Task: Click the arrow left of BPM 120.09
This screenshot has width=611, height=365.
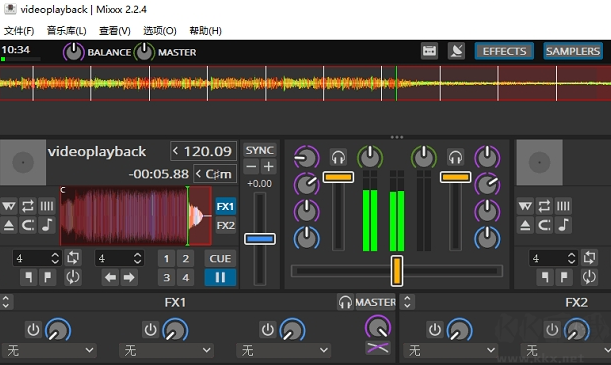Action: pos(176,151)
